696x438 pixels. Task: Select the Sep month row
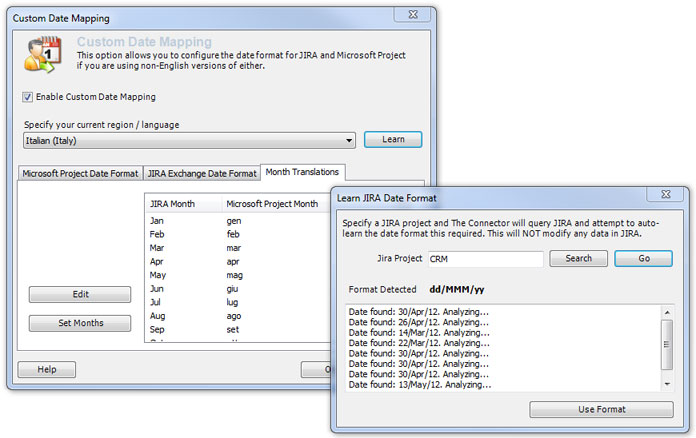[237, 330]
